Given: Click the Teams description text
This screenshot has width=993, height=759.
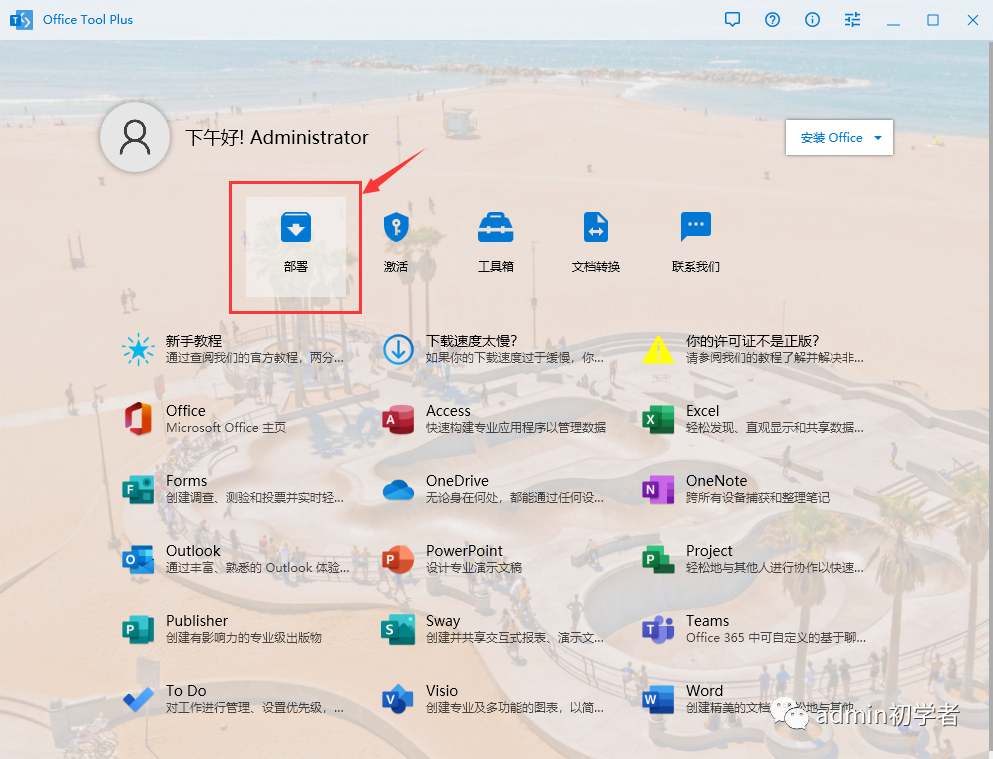Looking at the screenshot, I should (776, 637).
